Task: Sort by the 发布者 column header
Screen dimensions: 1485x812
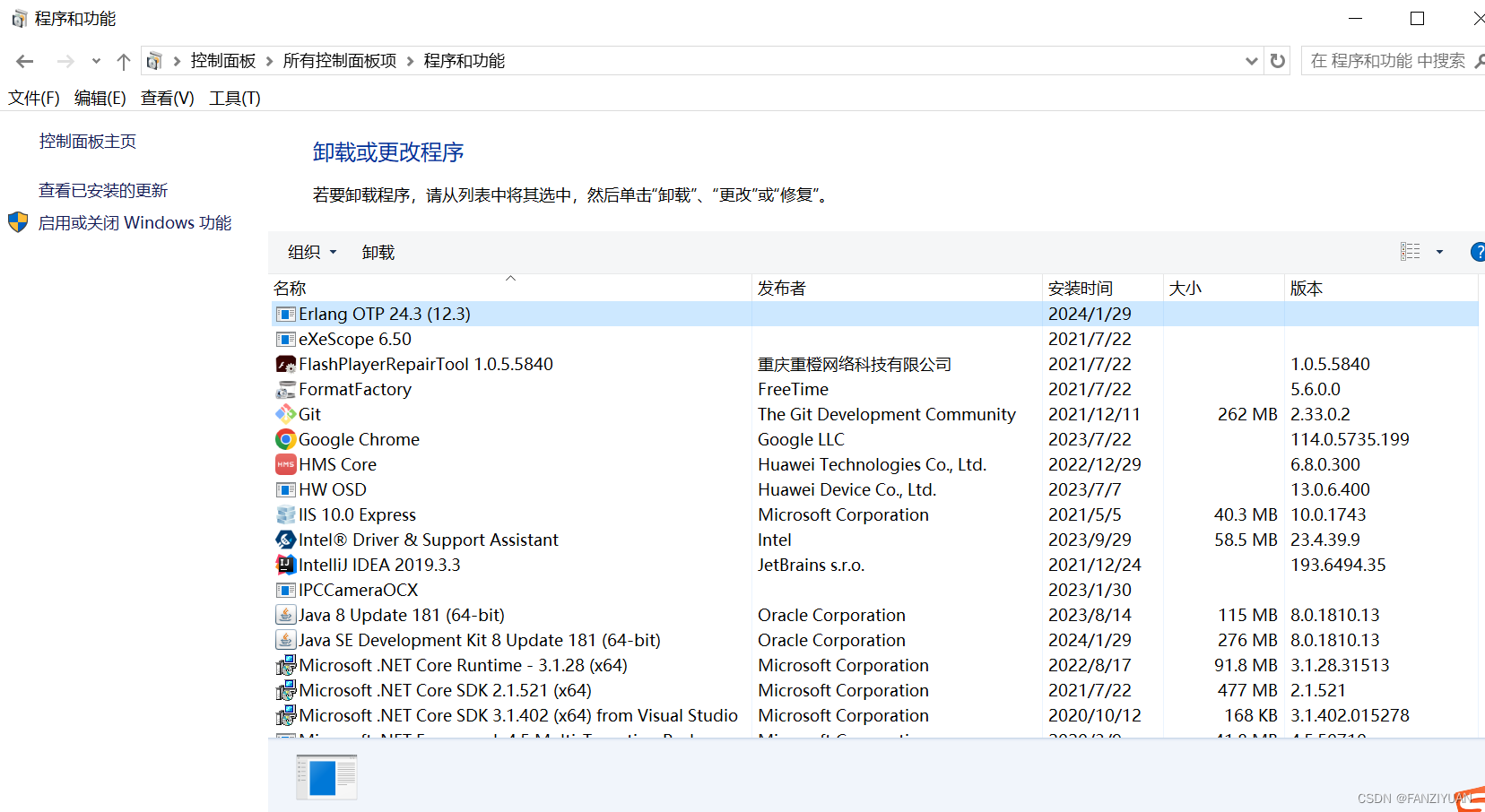Action: (x=897, y=288)
